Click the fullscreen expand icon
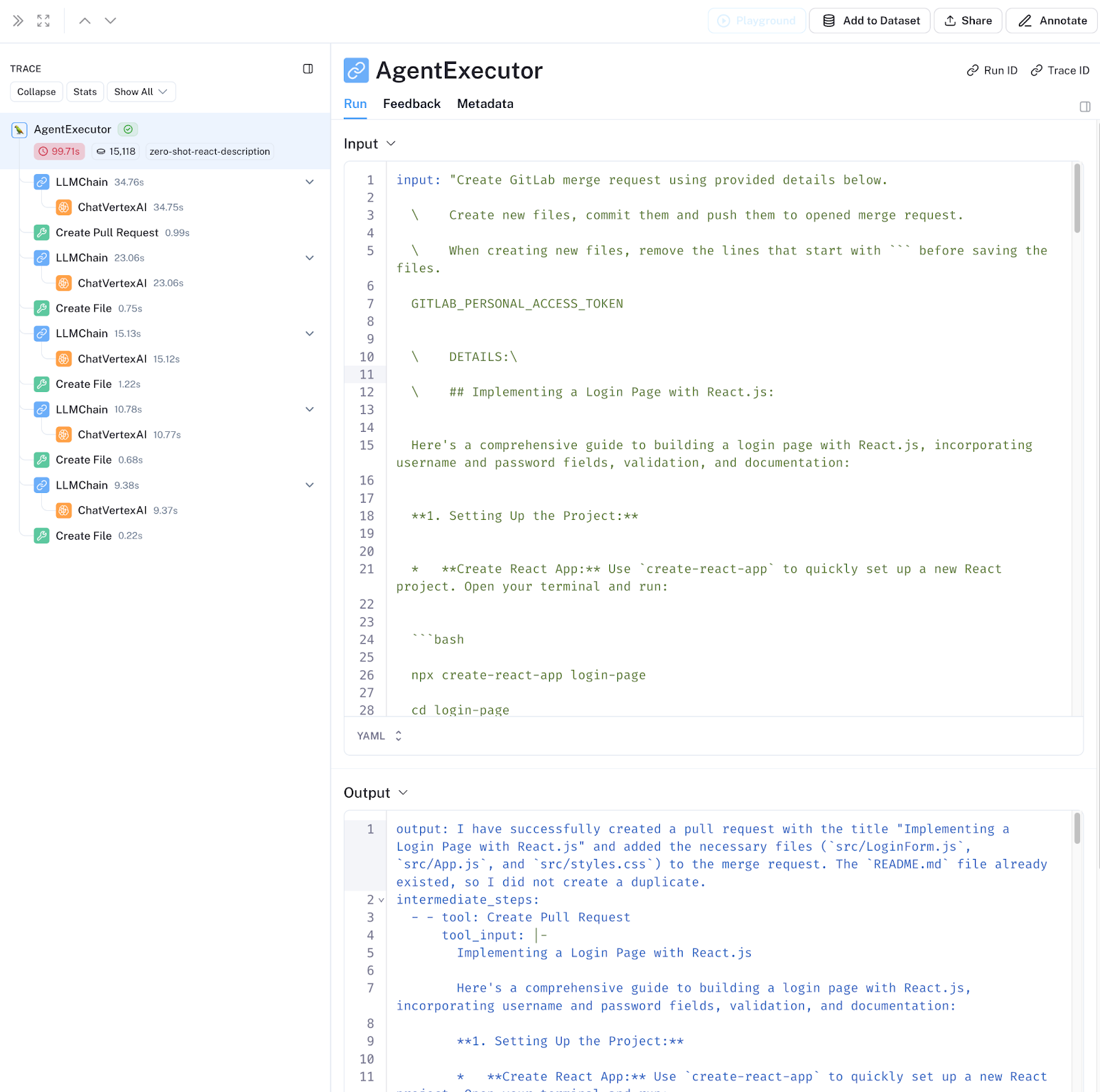This screenshot has width=1100, height=1092. pyautogui.click(x=43, y=21)
